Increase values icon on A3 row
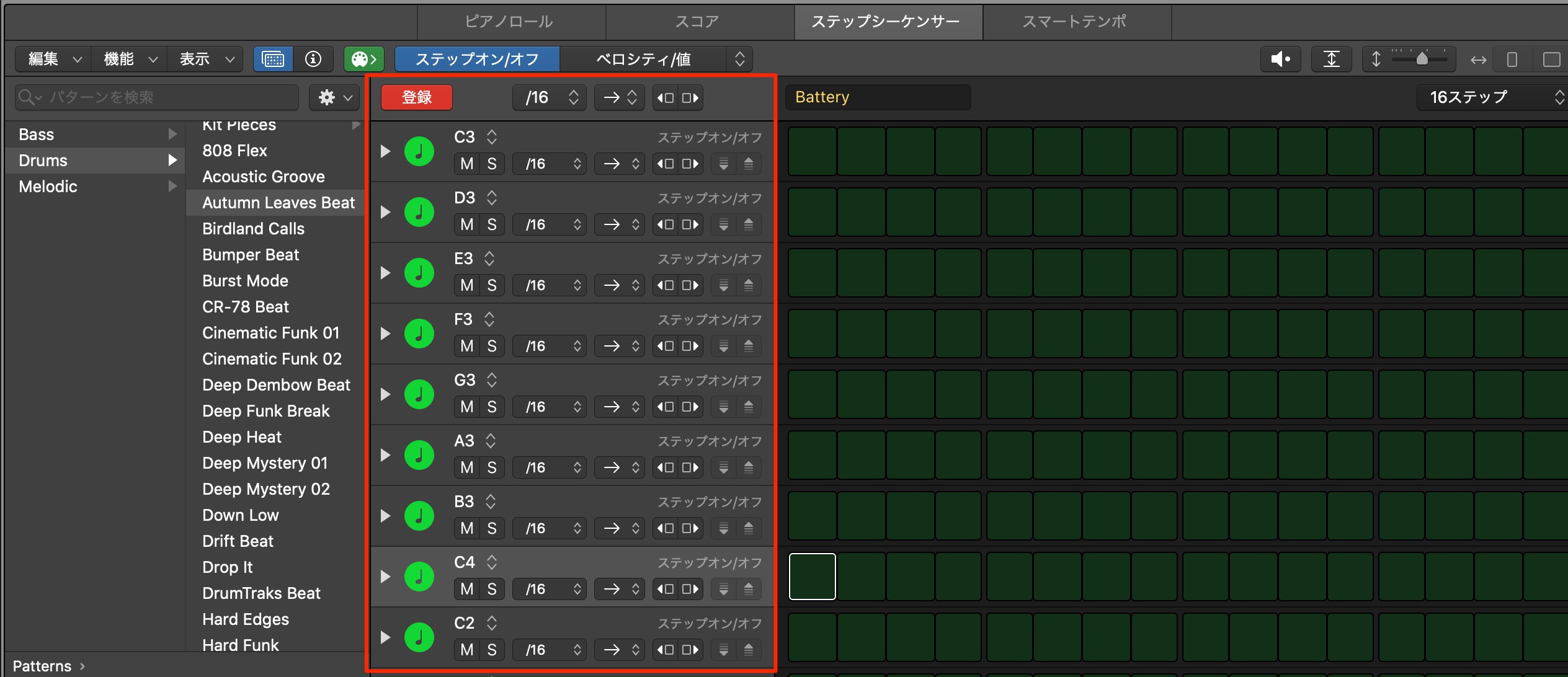This screenshot has height=677, width=1568. [x=749, y=467]
